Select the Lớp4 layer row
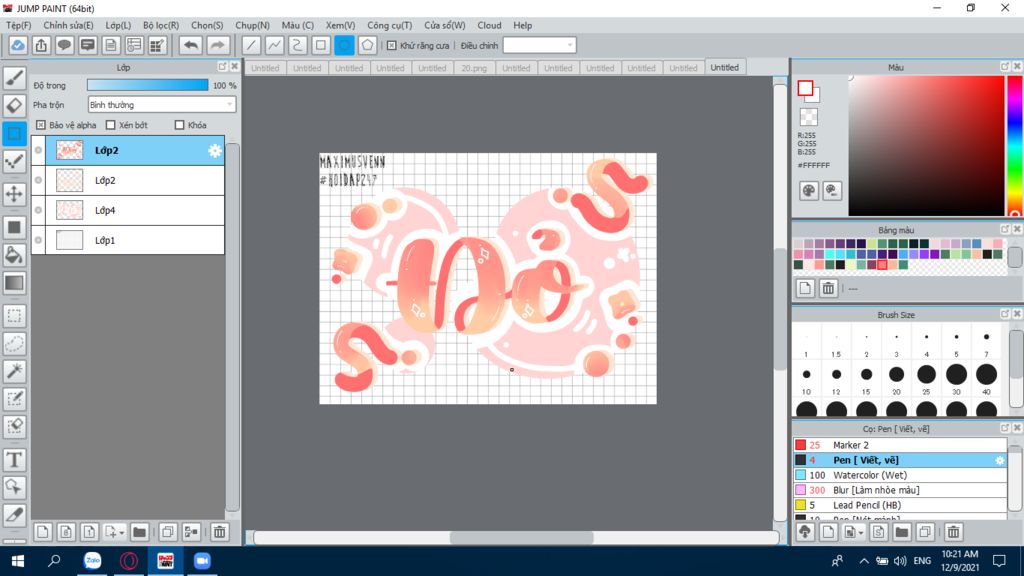The image size is (1024, 576). click(128, 210)
